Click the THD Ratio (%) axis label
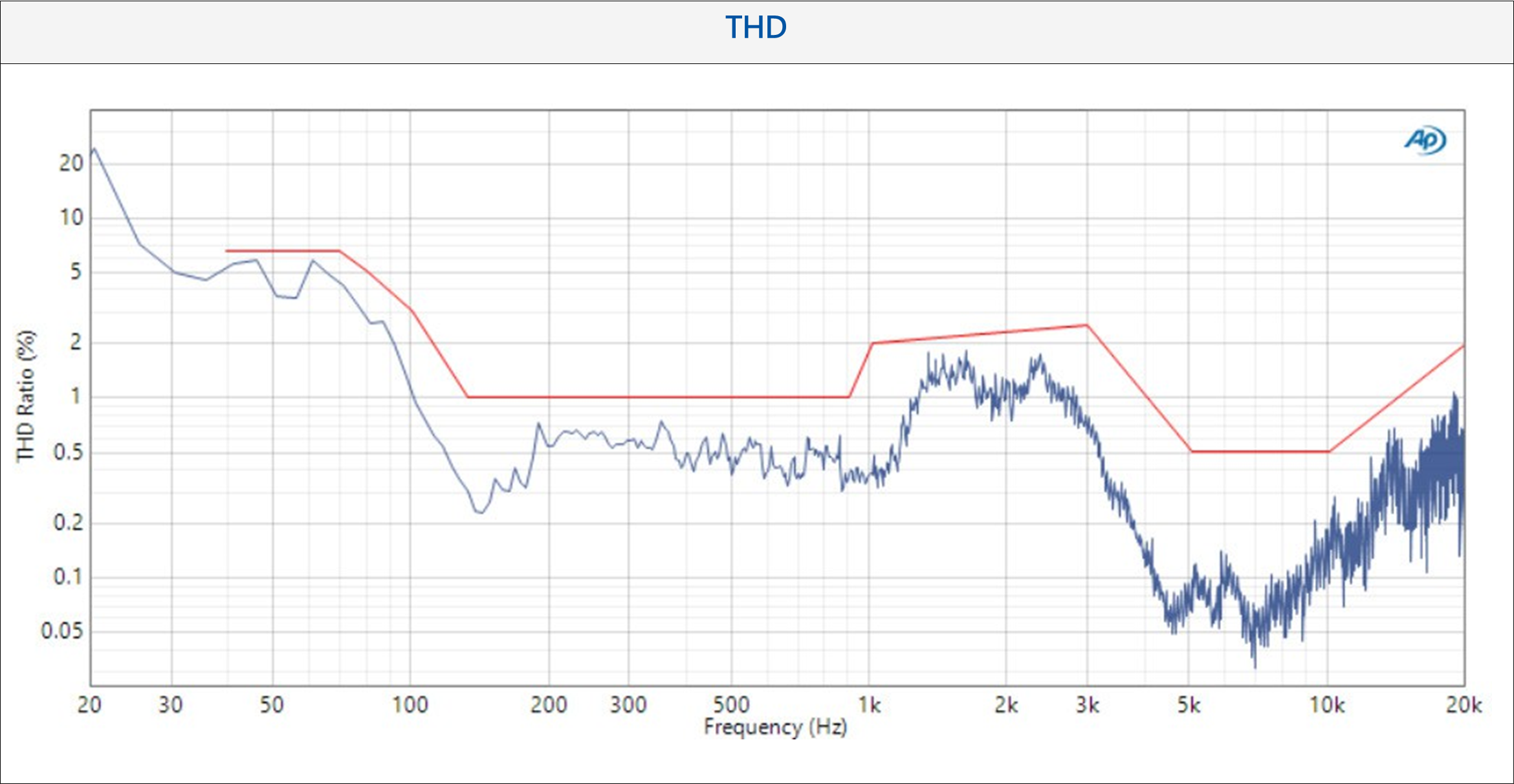 tap(26, 396)
